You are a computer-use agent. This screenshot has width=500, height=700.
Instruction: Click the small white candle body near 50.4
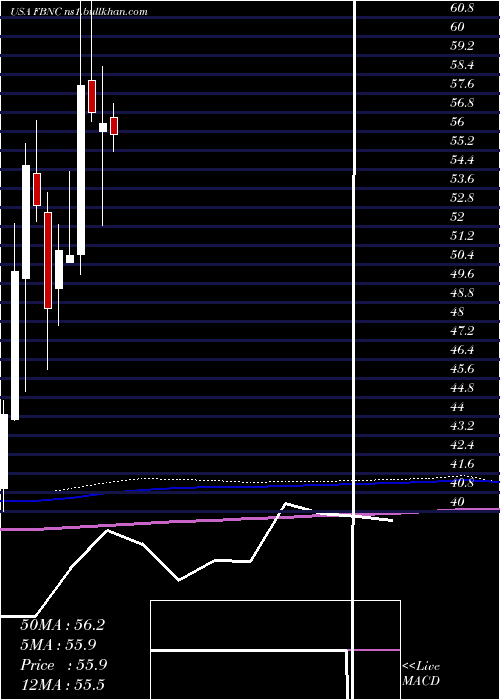point(70,258)
